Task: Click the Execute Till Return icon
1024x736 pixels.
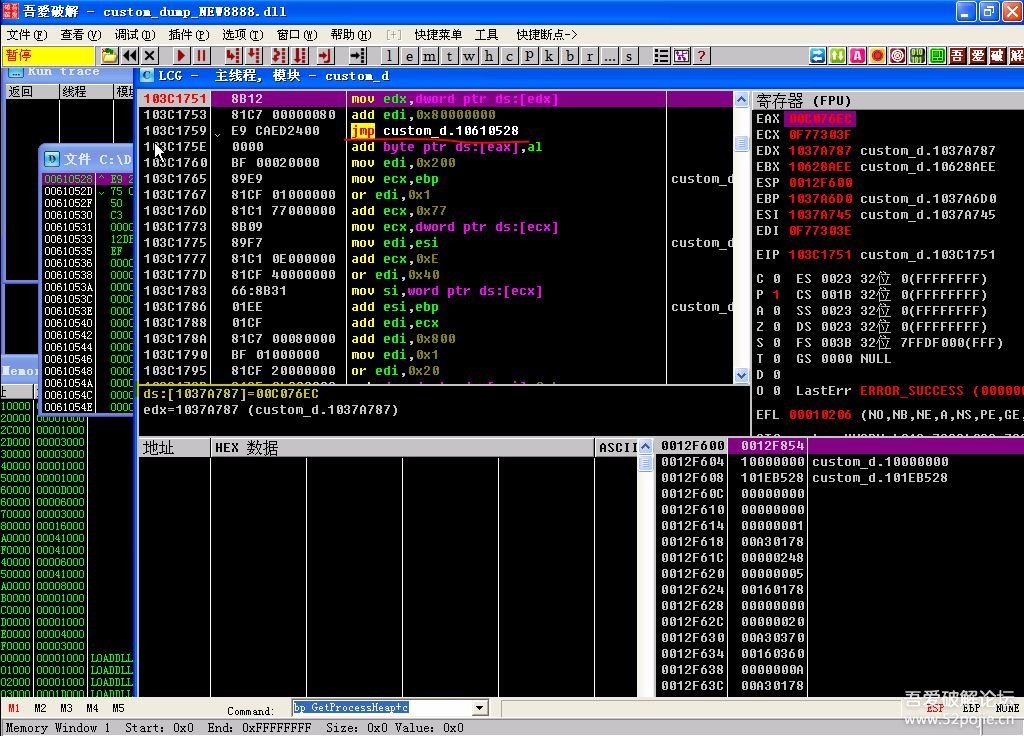Action: point(325,56)
